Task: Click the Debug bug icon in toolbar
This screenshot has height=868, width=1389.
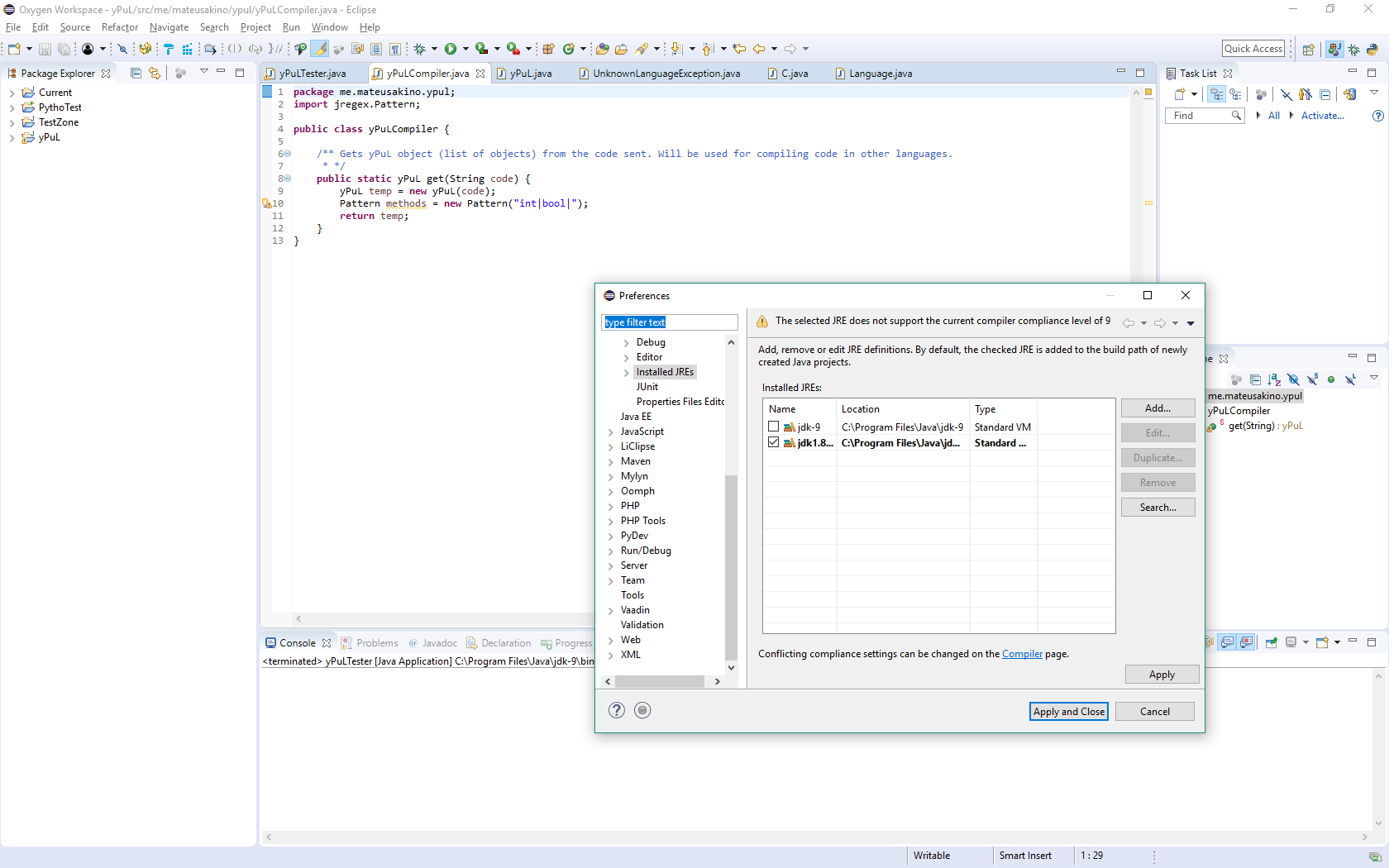Action: coord(419,49)
